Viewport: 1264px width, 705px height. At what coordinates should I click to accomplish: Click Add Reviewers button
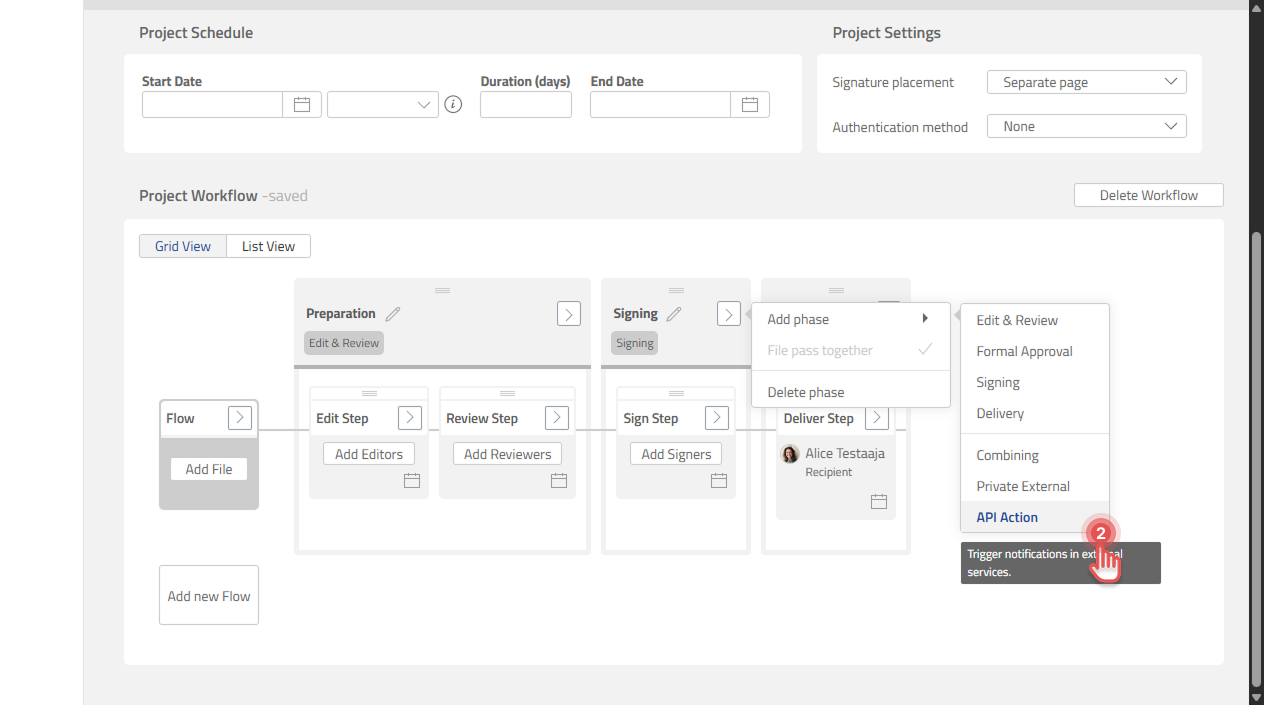pos(507,454)
